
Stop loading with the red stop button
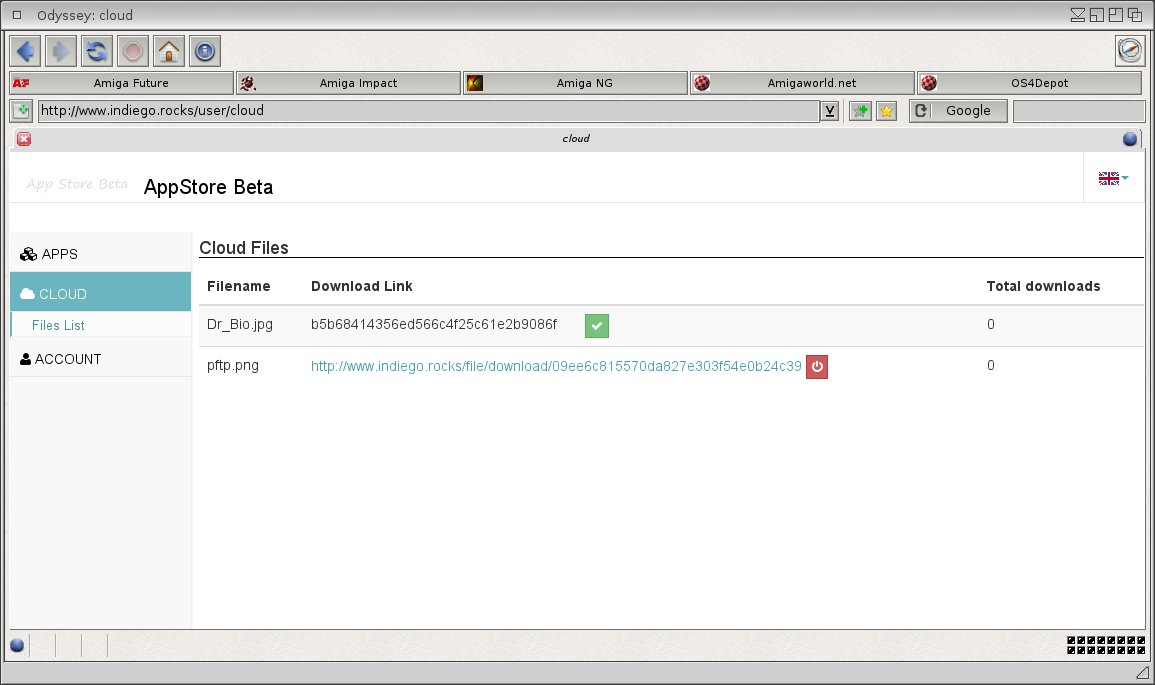point(133,52)
